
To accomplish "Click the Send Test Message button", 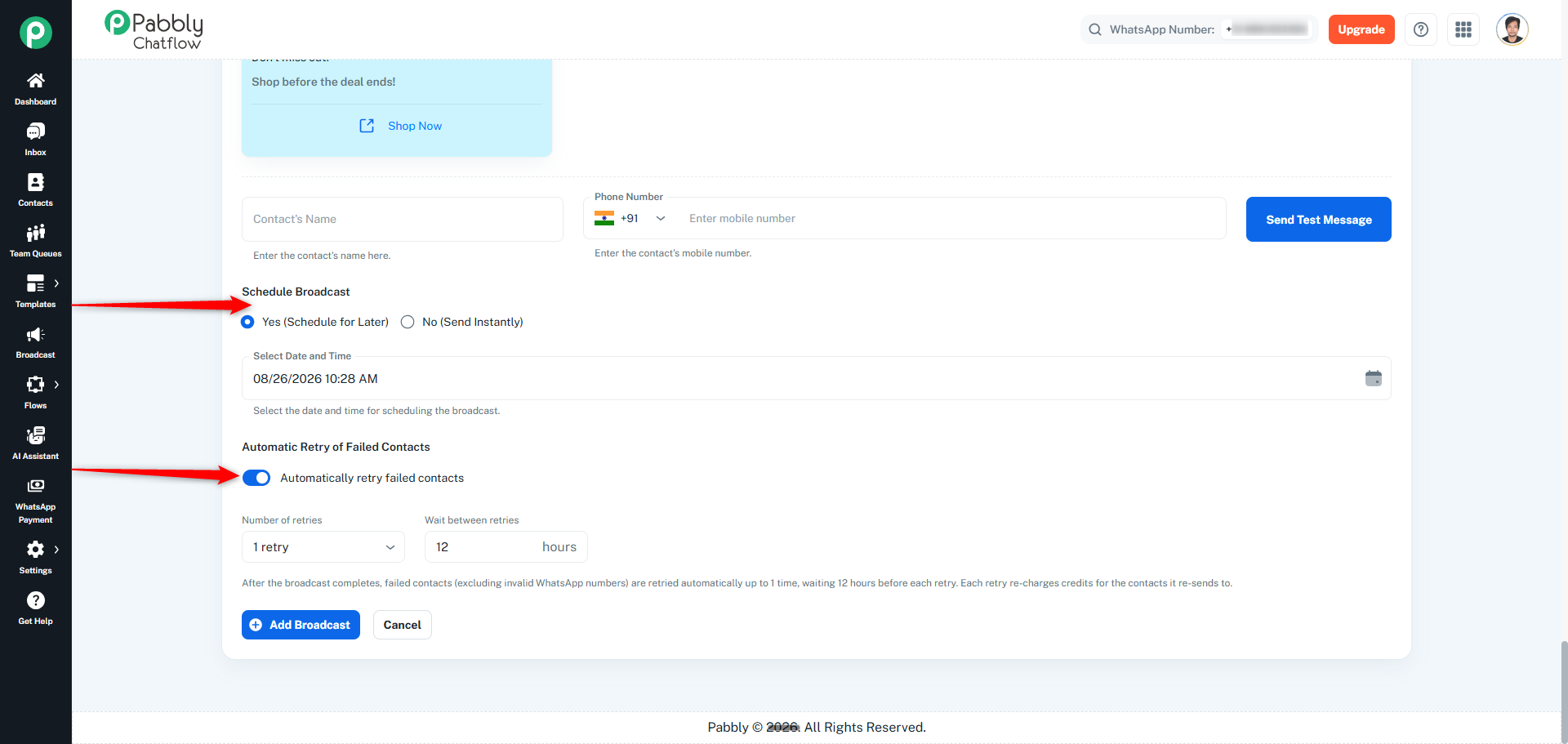I will pos(1319,219).
